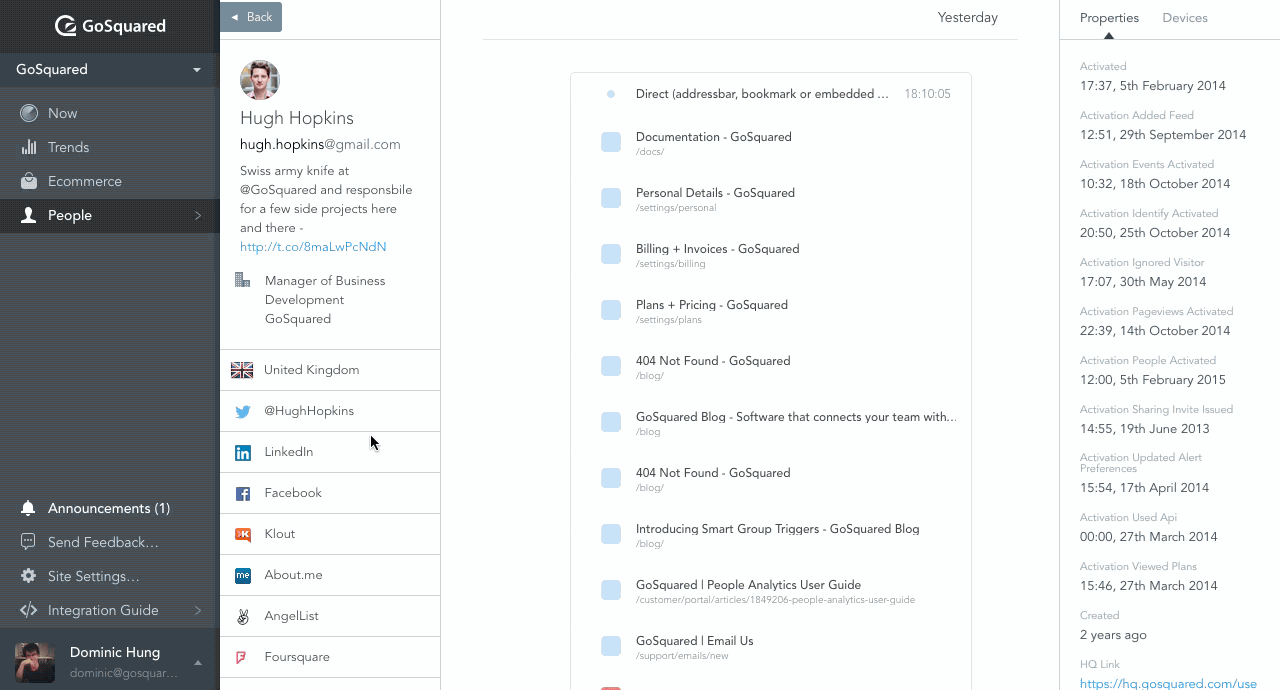Image resolution: width=1280 pixels, height=690 pixels.
Task: Click the Plans + Pricing page square icon
Action: pyautogui.click(x=611, y=310)
